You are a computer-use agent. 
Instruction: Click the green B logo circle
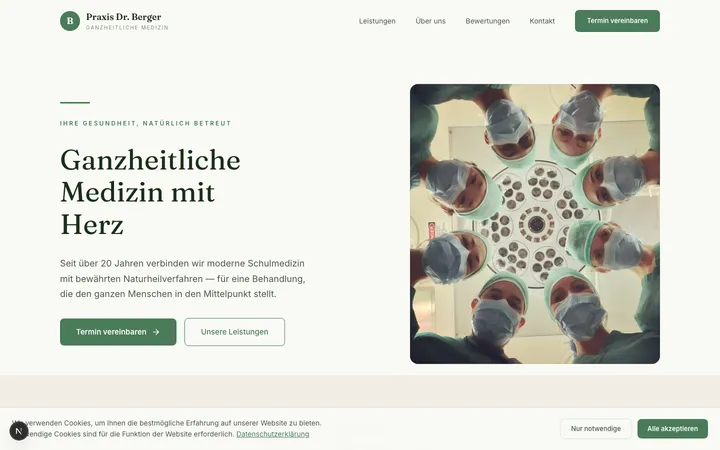[70, 21]
